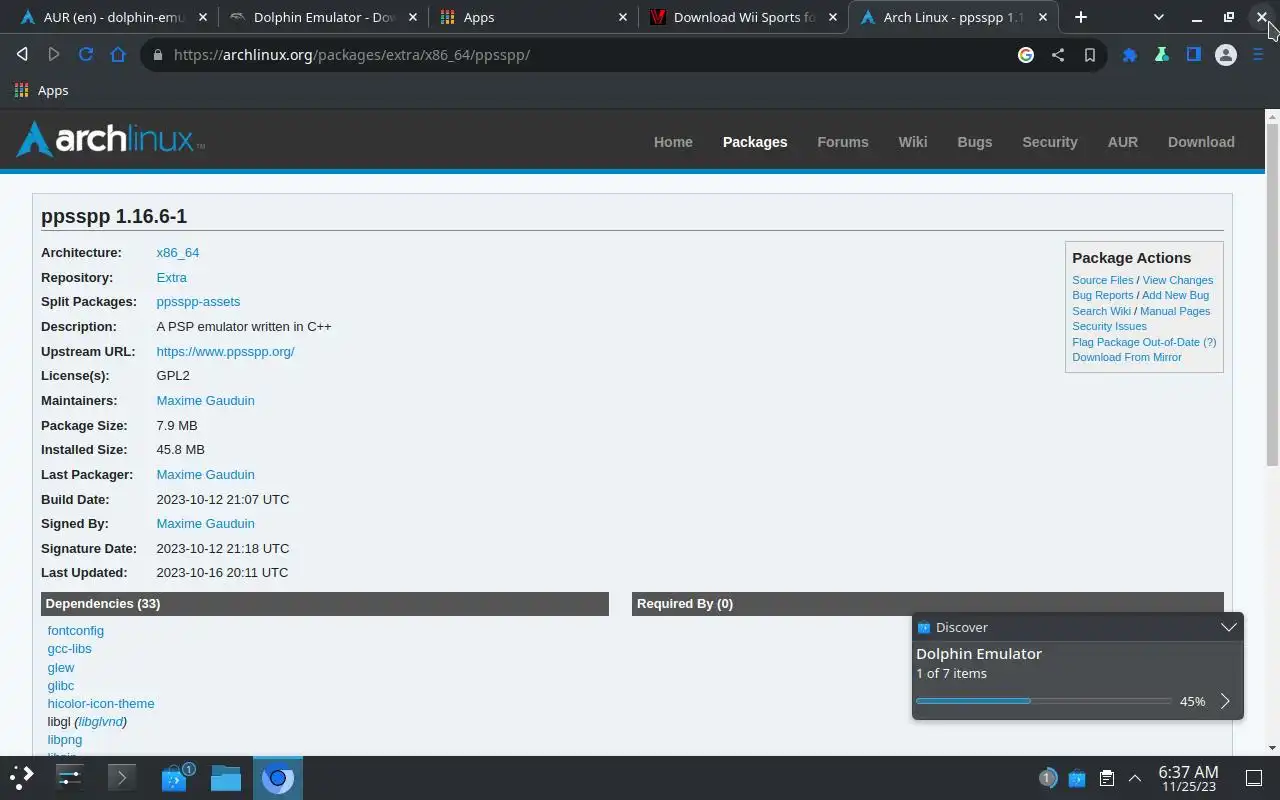
Task: Expand hidden system tray icons
Action: 1135,778
